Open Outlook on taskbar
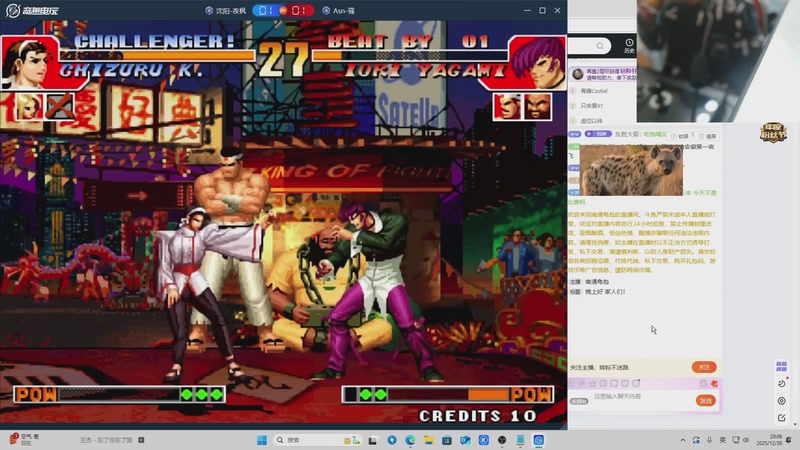 [465, 440]
